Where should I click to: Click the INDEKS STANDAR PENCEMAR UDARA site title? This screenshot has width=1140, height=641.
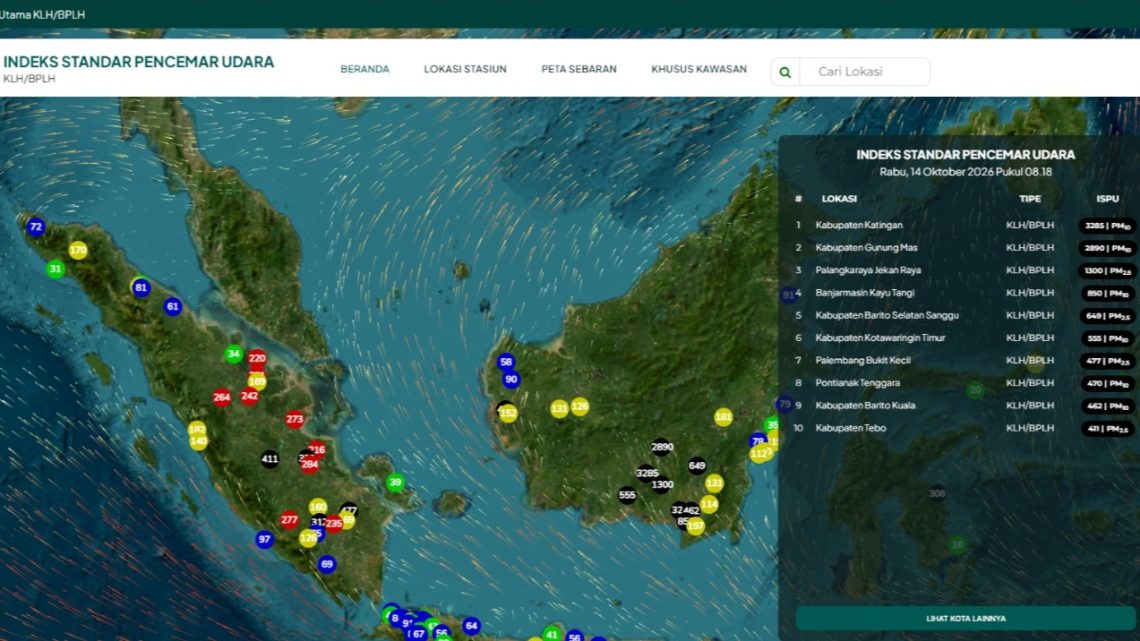139,62
